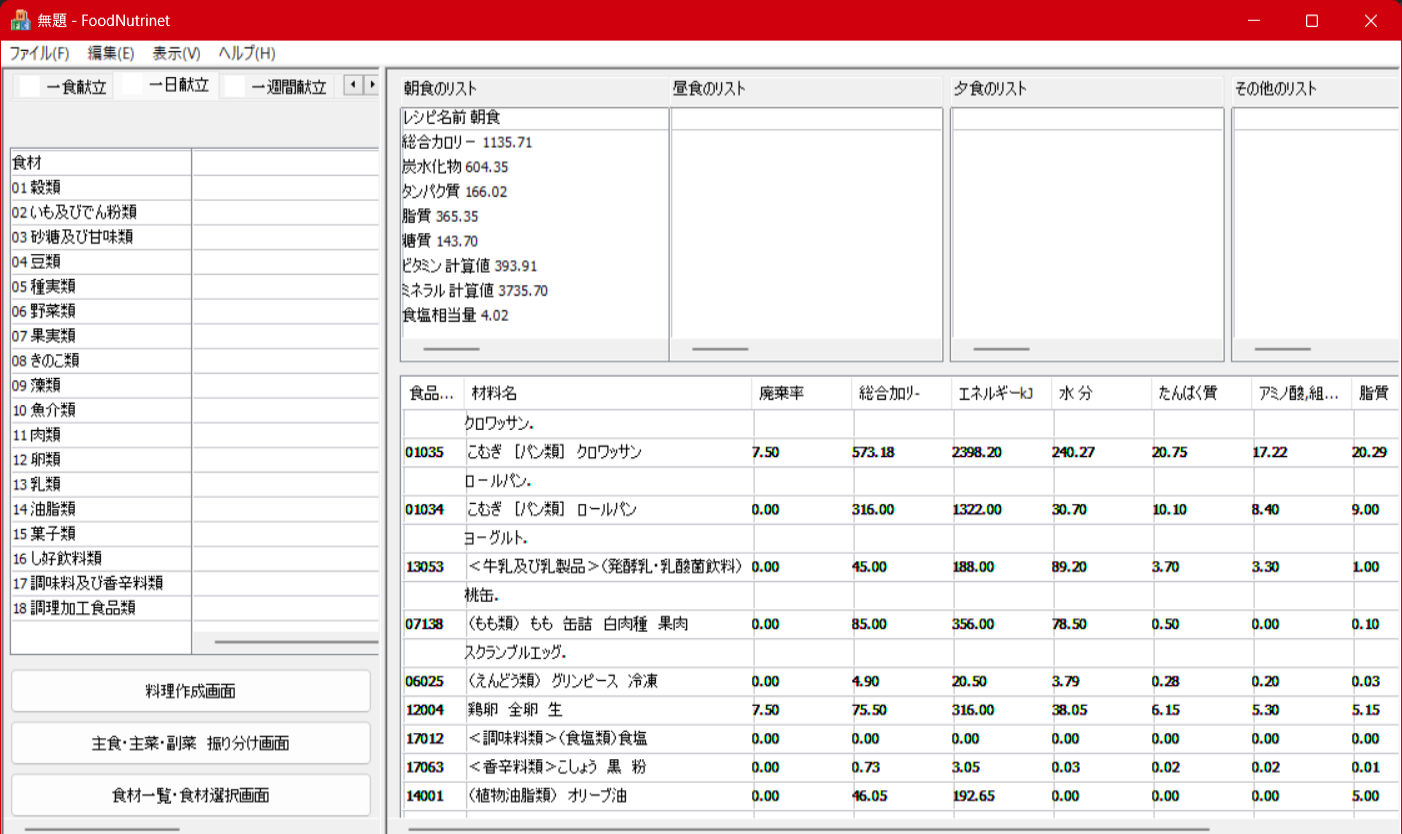Select the 09 藻類 category
The width and height of the screenshot is (1402, 834).
coord(101,385)
